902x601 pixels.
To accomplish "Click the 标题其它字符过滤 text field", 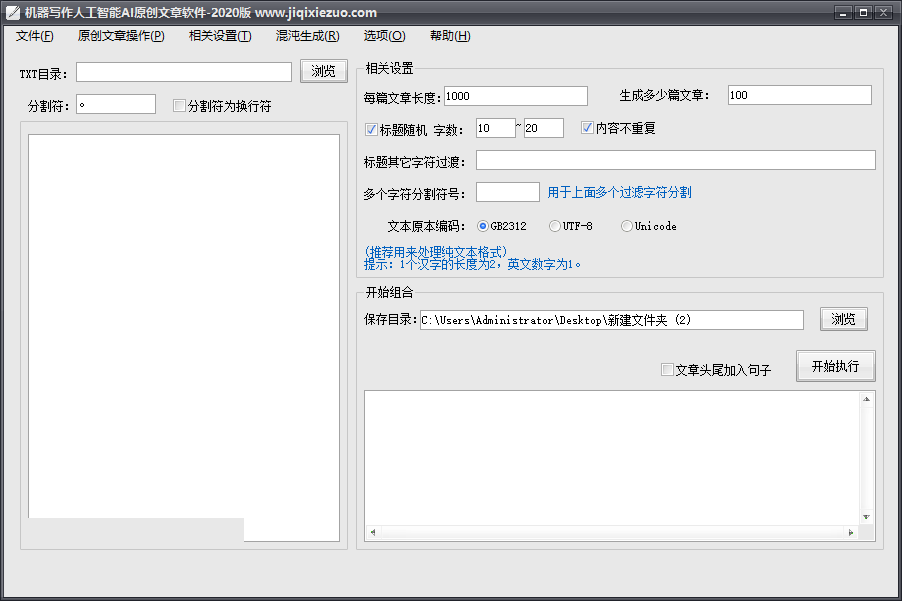I will pos(675,161).
